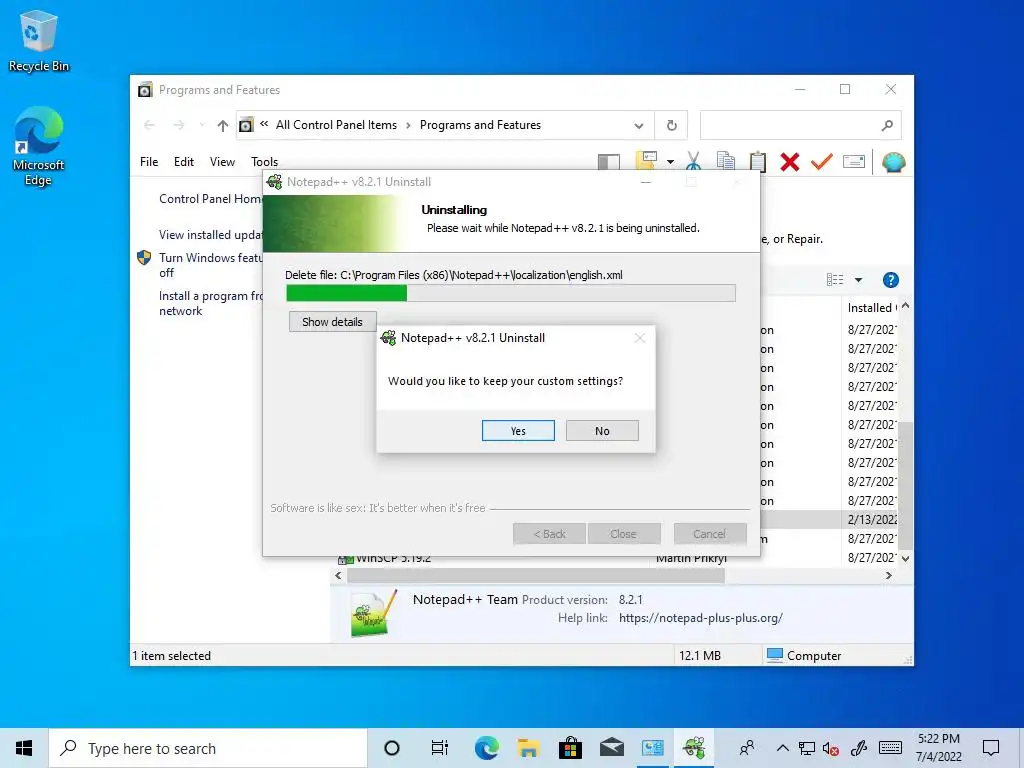This screenshot has width=1024, height=768.
Task: Open the File menu in Programs and Features
Action: tap(149, 161)
